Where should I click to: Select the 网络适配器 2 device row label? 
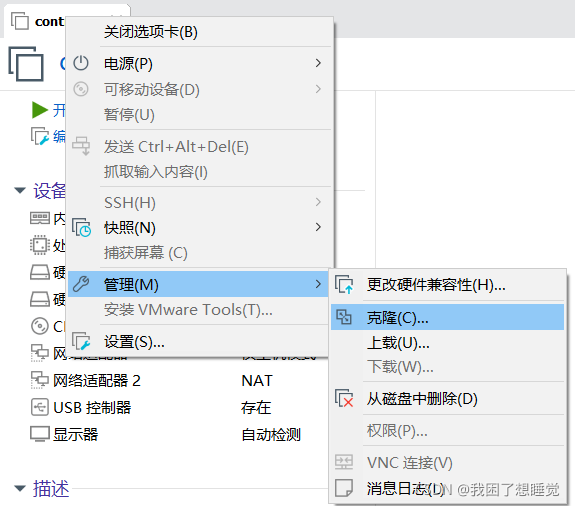(97, 381)
